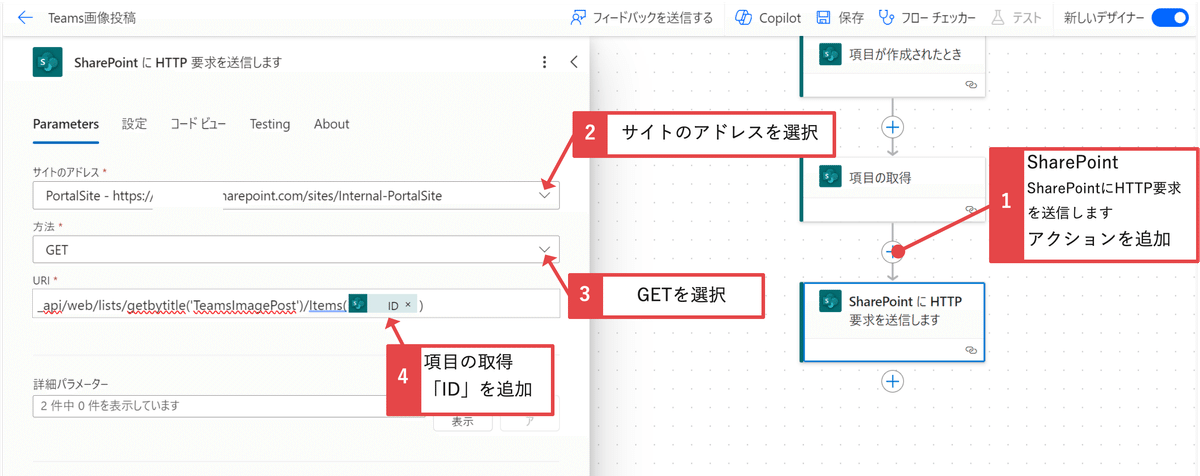Click the link icon on the HTTP request card
Image resolution: width=1200 pixels, height=476 pixels.
tap(969, 350)
